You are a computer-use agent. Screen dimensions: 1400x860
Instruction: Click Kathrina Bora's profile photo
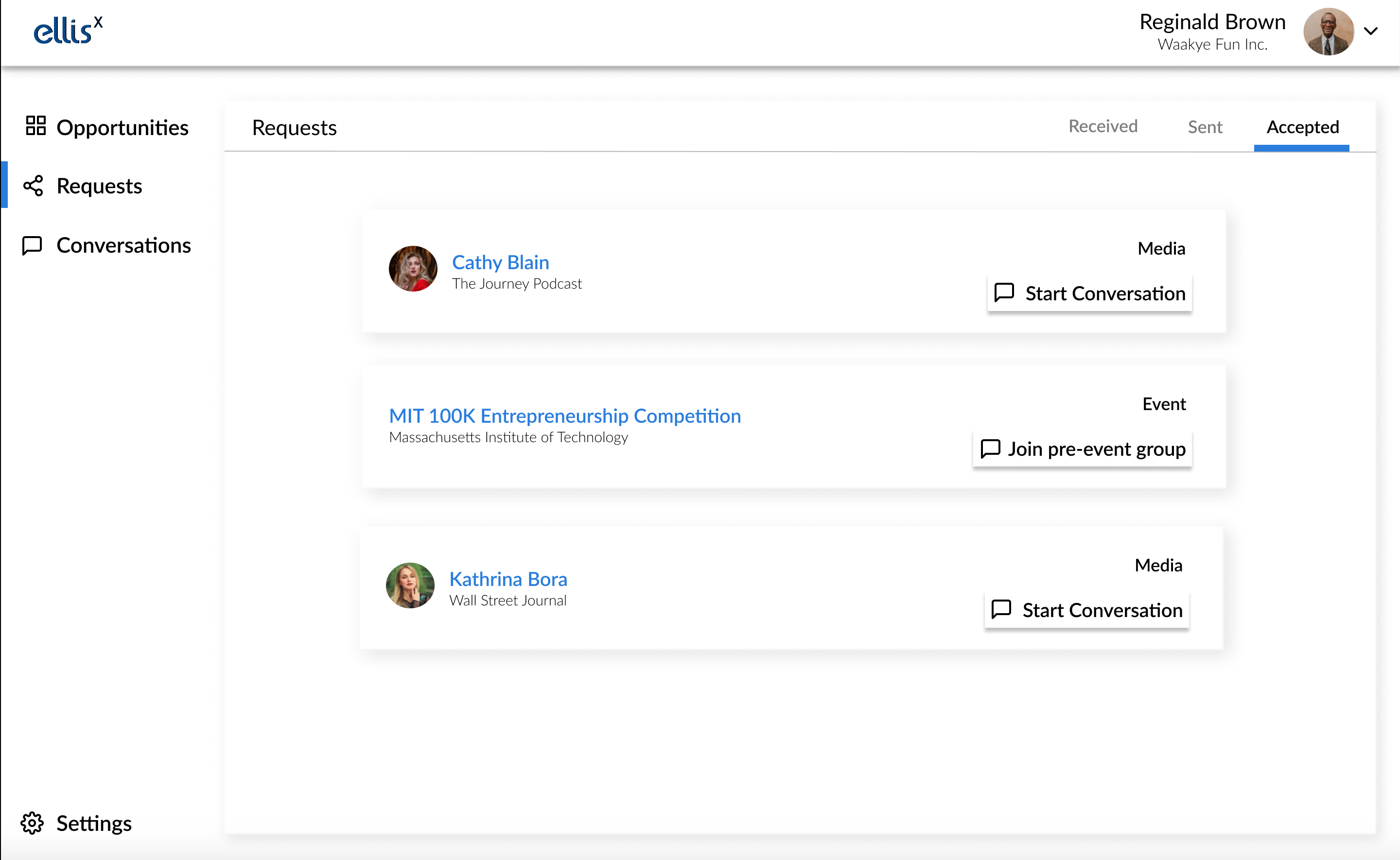coord(410,585)
